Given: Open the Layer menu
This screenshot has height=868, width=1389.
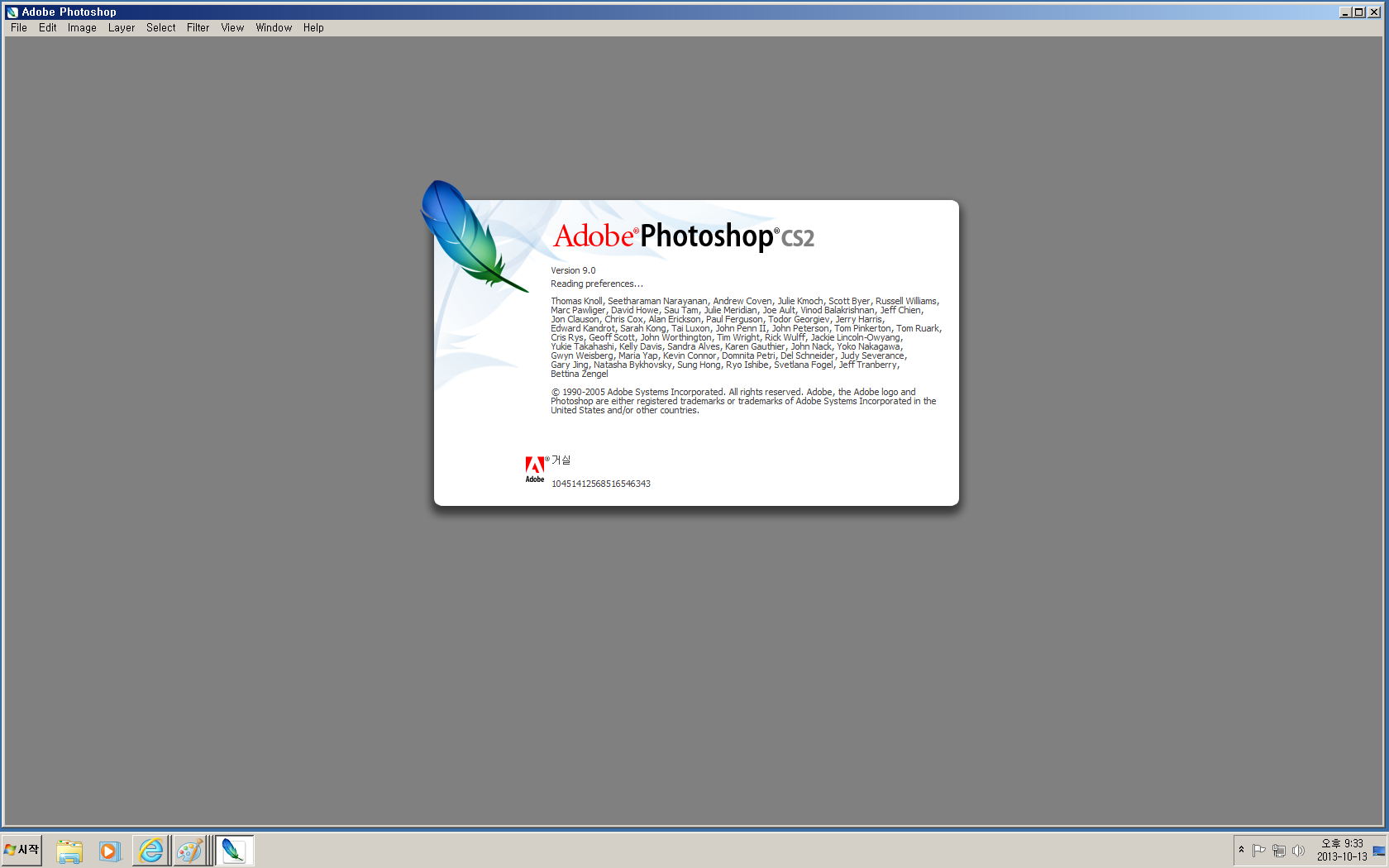Looking at the screenshot, I should click(122, 27).
